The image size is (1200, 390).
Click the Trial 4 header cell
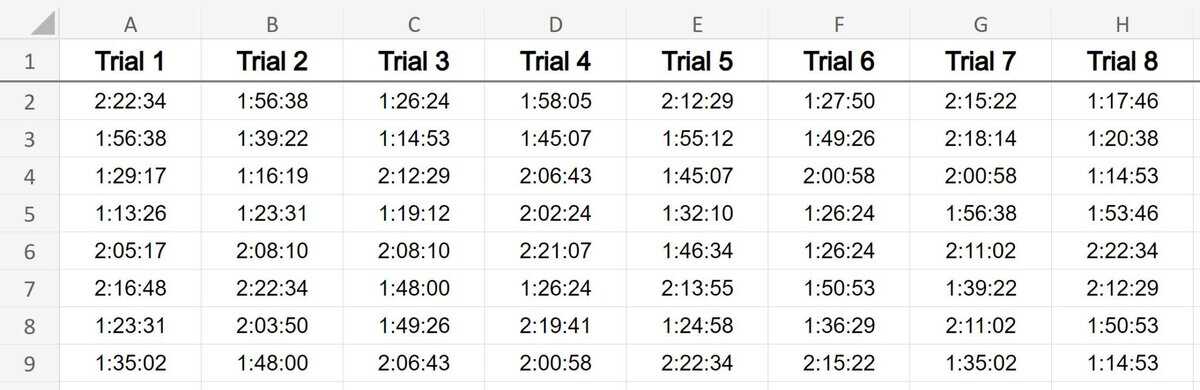click(x=556, y=62)
